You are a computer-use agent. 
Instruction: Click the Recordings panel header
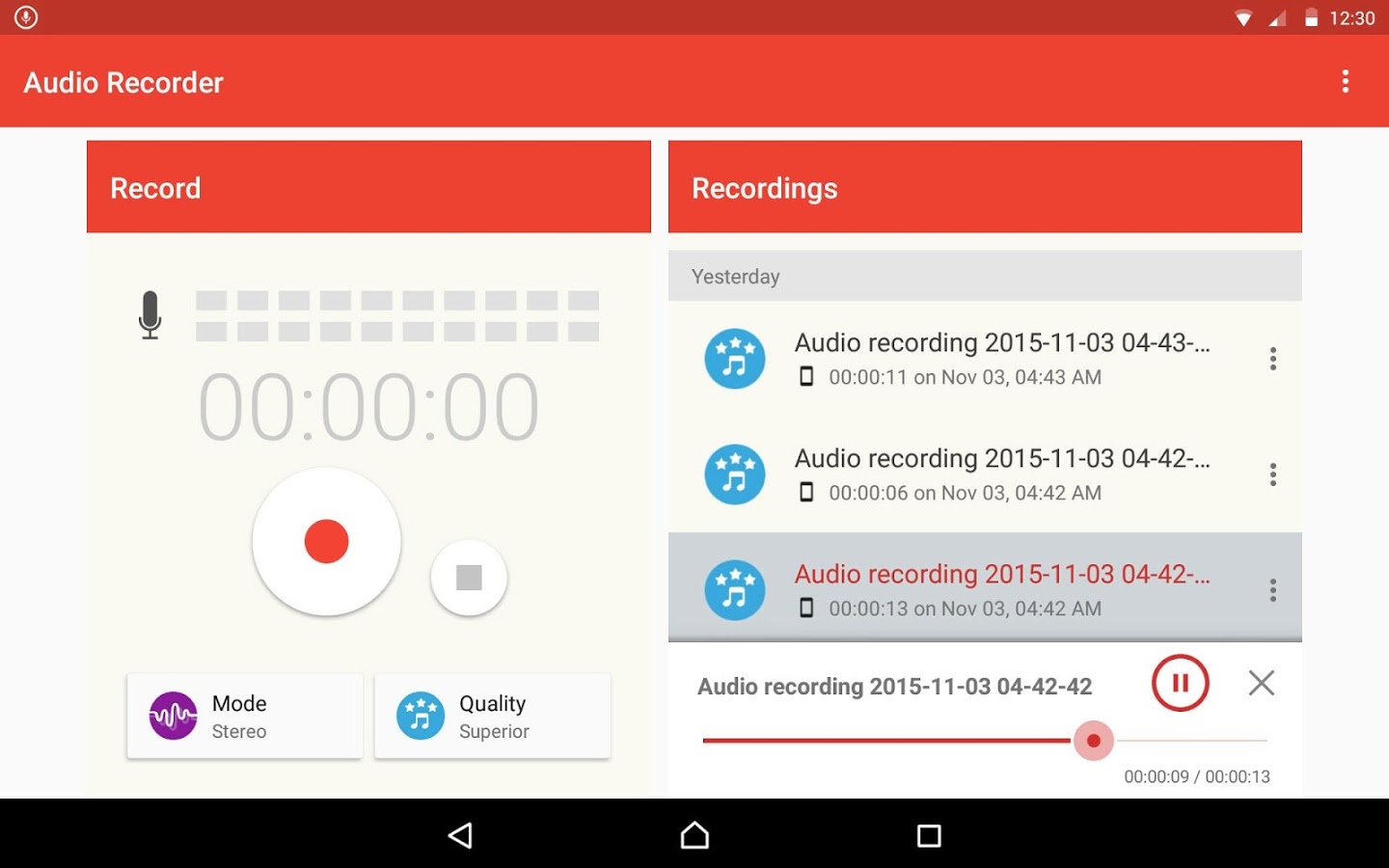(x=985, y=187)
